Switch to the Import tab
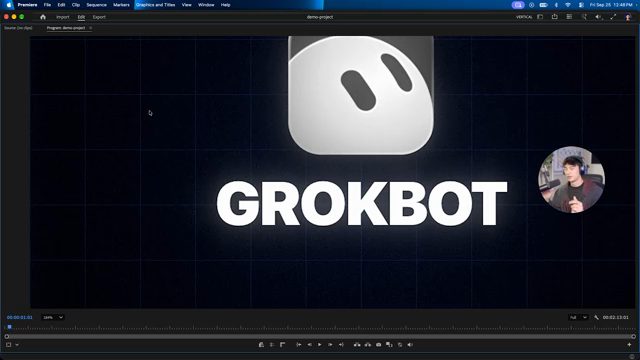 [x=62, y=17]
